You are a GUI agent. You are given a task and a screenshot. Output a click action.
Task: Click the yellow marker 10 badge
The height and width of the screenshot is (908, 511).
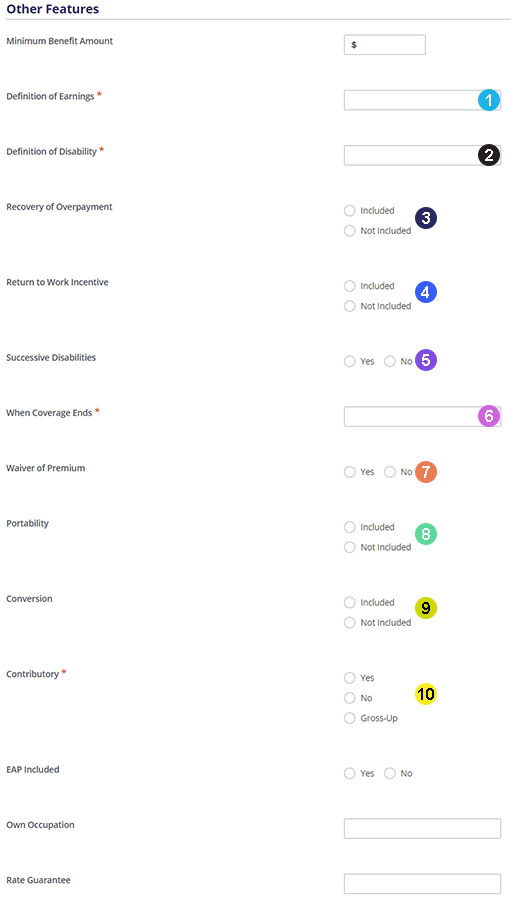click(x=426, y=694)
